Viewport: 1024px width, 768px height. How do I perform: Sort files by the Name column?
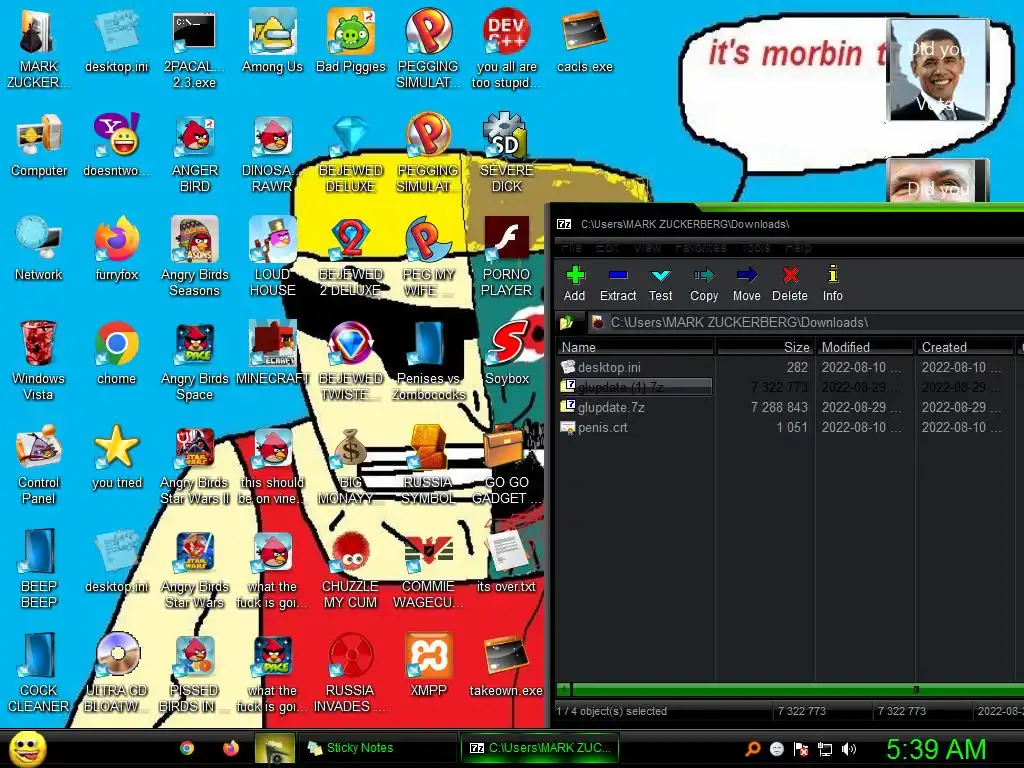point(635,347)
